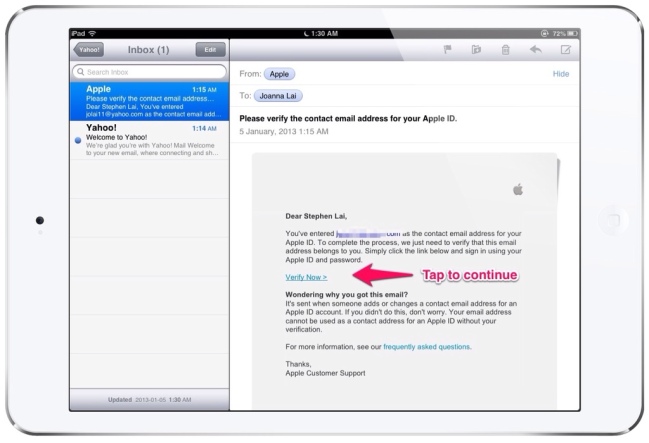Tap 'Wondering why you got this email?' heading
649x443 pixels.
(346, 295)
